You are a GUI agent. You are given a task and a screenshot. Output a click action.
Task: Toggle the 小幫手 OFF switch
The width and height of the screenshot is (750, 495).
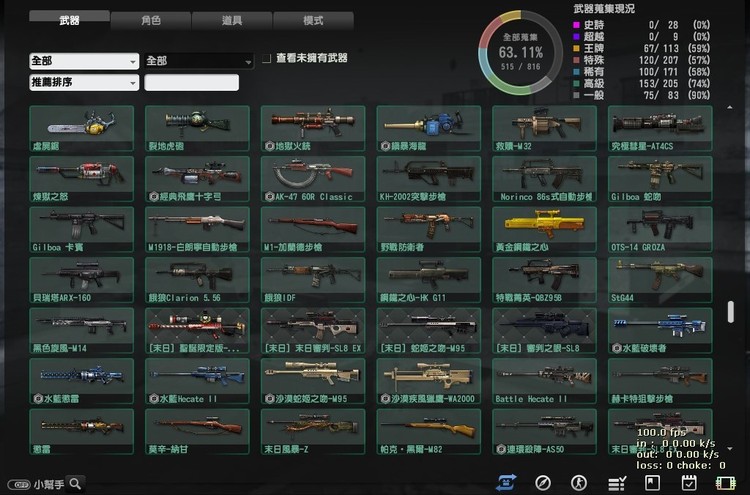tap(20, 484)
